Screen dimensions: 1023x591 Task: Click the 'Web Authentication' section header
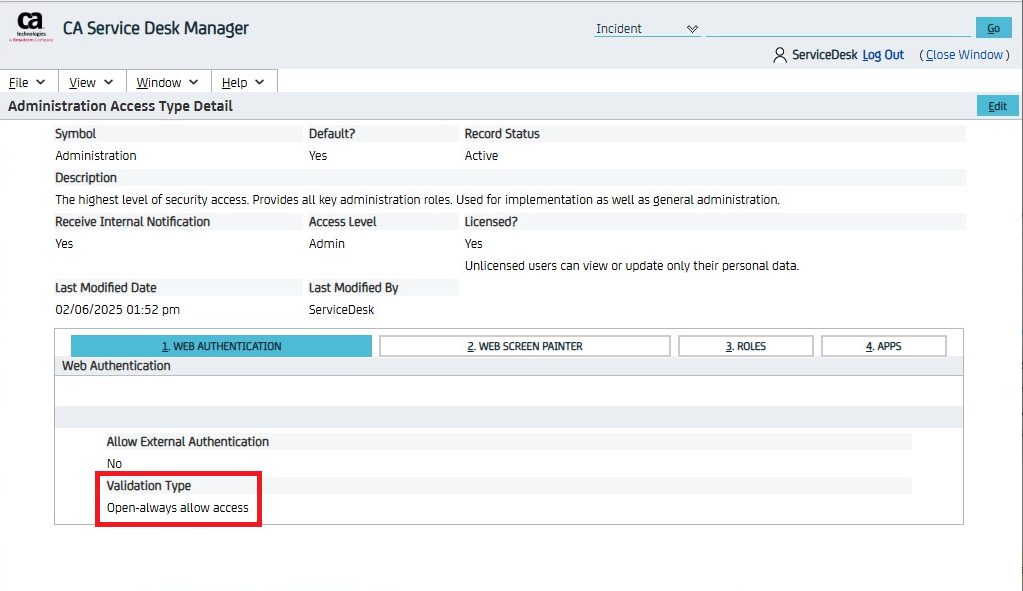pyautogui.click(x=116, y=366)
